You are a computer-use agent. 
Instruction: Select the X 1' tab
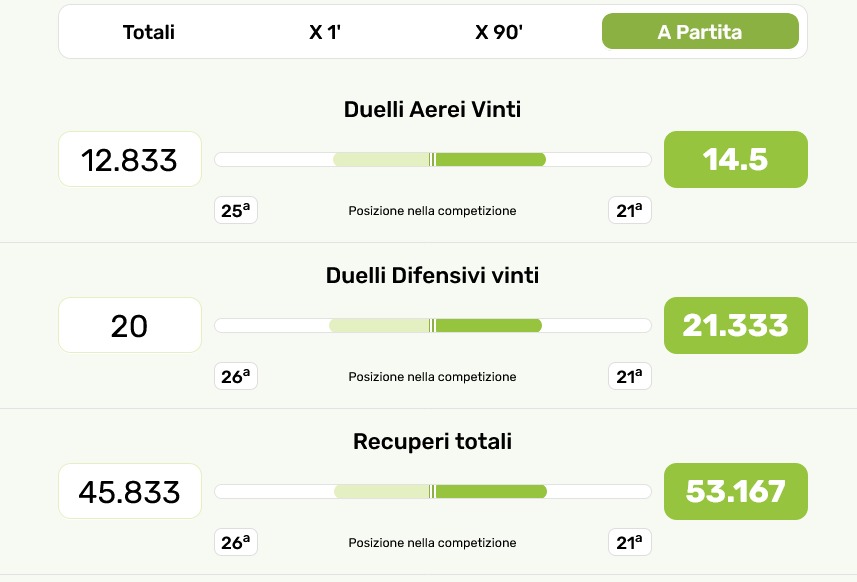click(325, 32)
